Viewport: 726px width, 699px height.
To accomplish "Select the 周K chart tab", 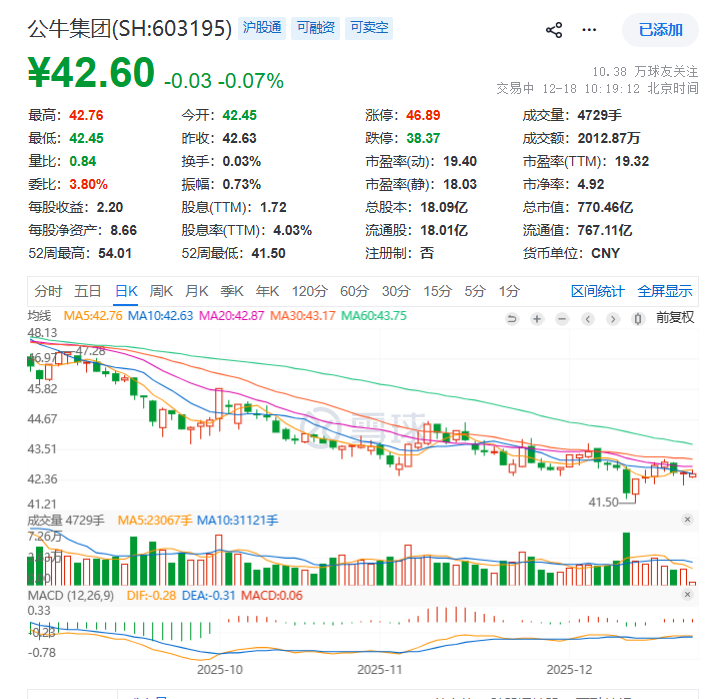I will pyautogui.click(x=161, y=291).
